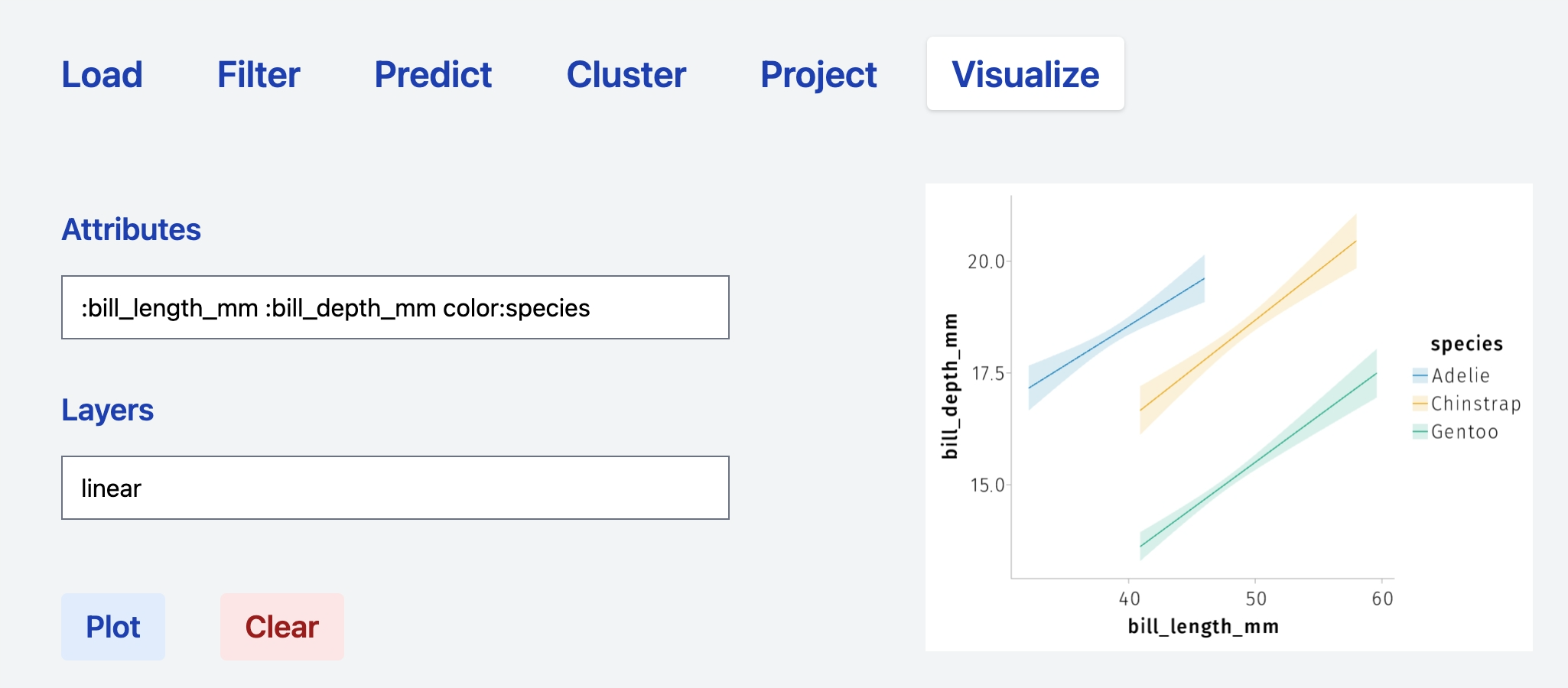Click the Gentoo legend label
Image resolution: width=1568 pixels, height=688 pixels.
(1464, 432)
